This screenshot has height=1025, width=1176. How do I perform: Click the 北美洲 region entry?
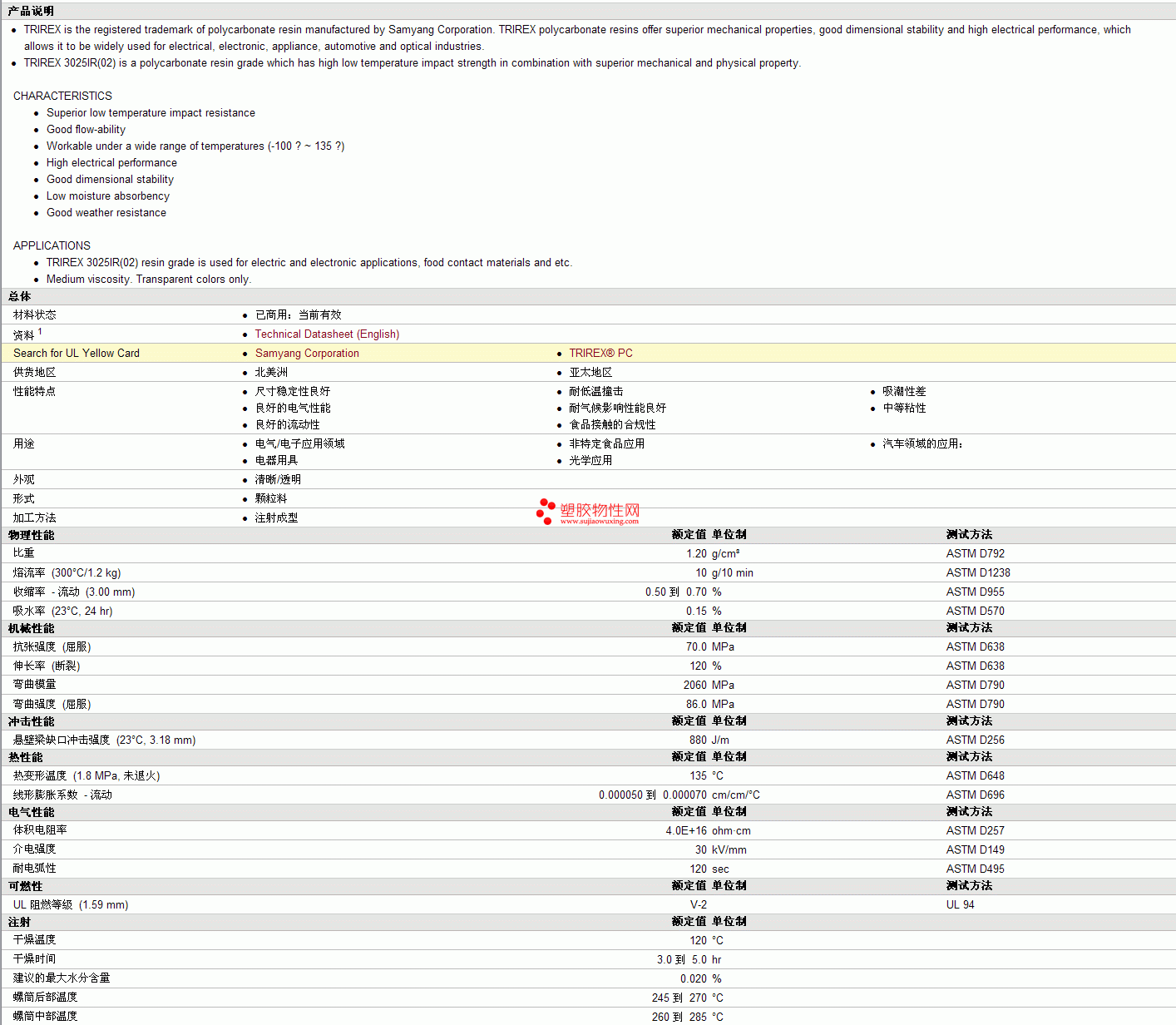(271, 372)
